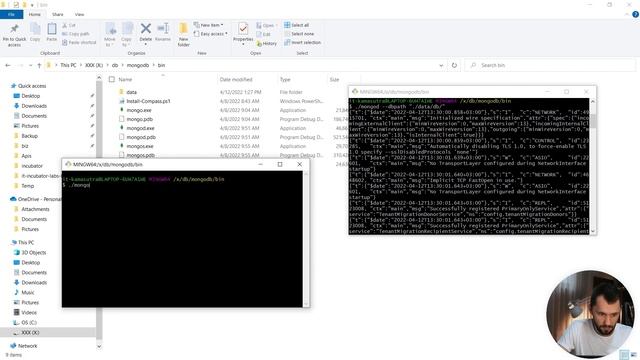Image resolution: width=640 pixels, height=360 pixels.
Task: Click Copy path in ribbon
Action: point(76,34)
